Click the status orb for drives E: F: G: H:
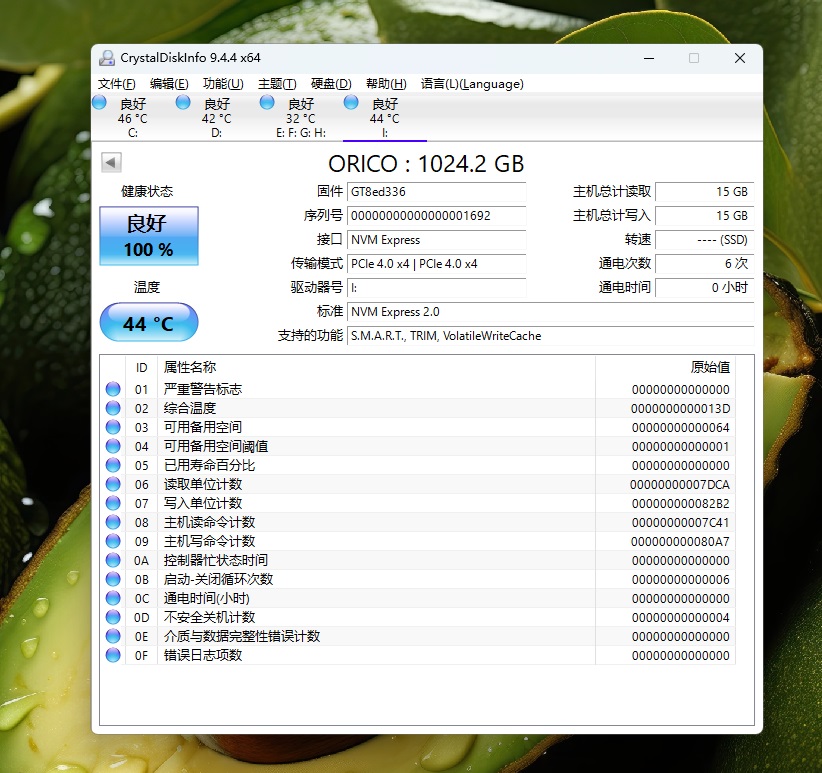The width and height of the screenshot is (822, 773). click(267, 102)
